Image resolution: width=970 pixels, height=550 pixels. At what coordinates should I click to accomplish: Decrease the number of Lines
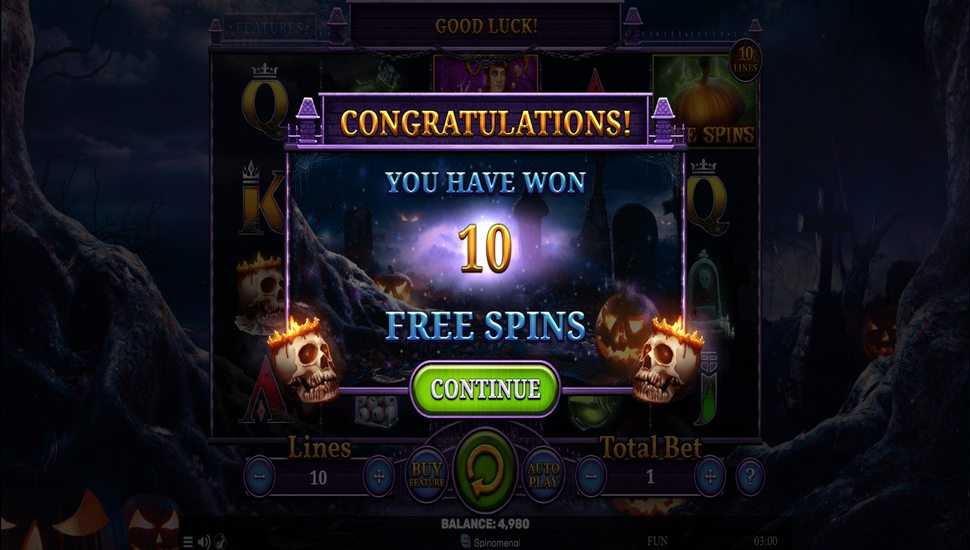[260, 477]
